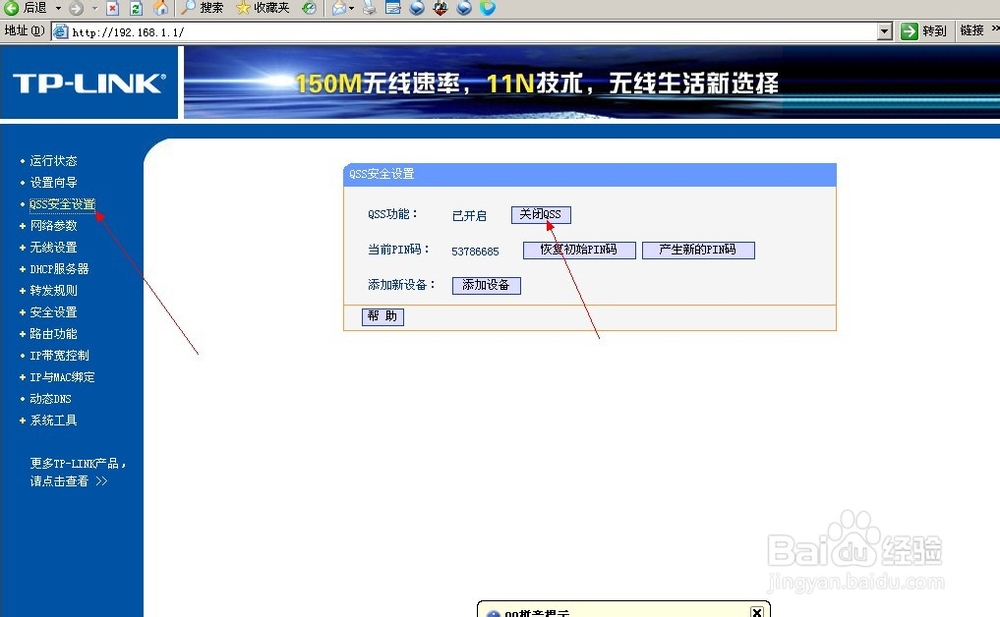Click the 已开启 status text

469,216
